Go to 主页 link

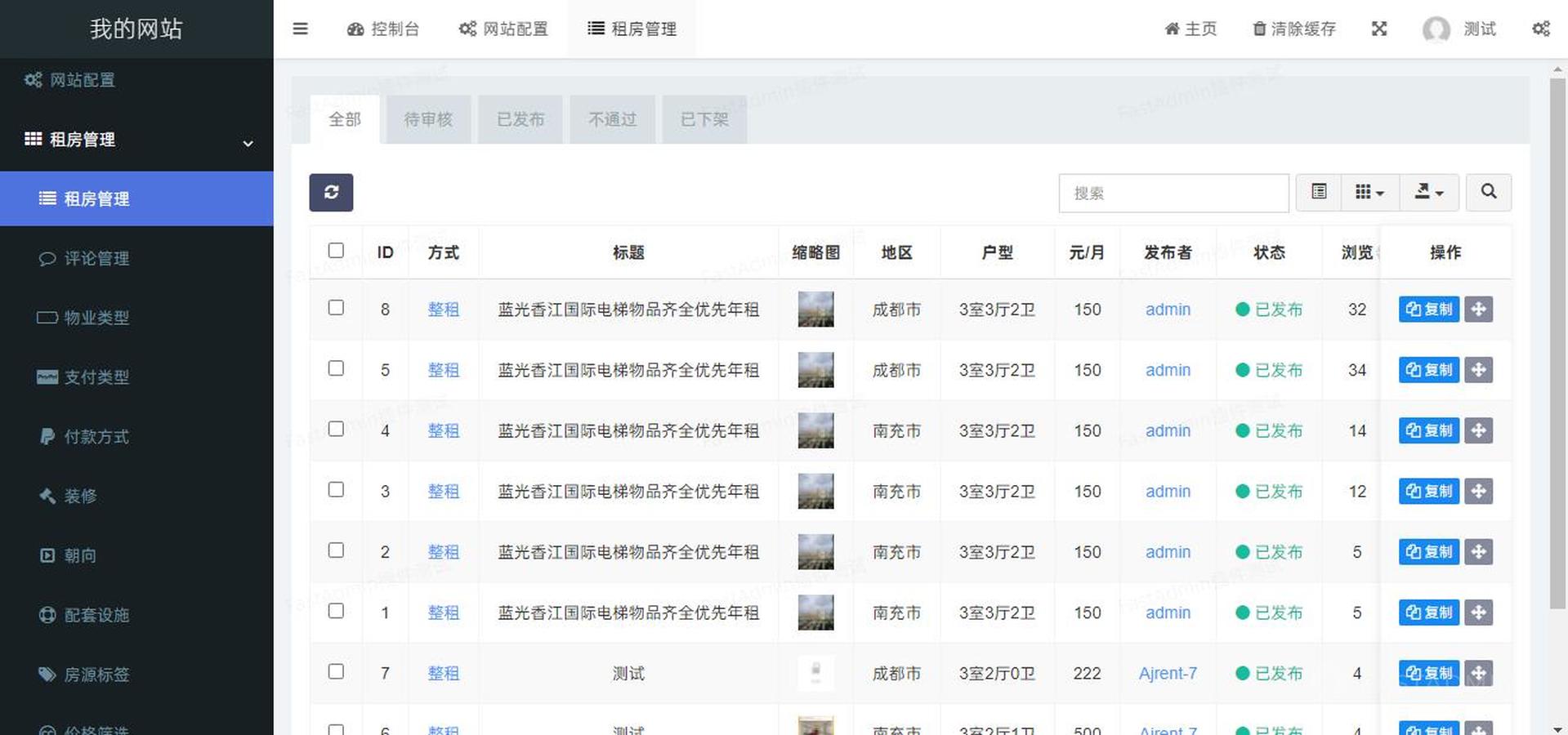(1191, 29)
